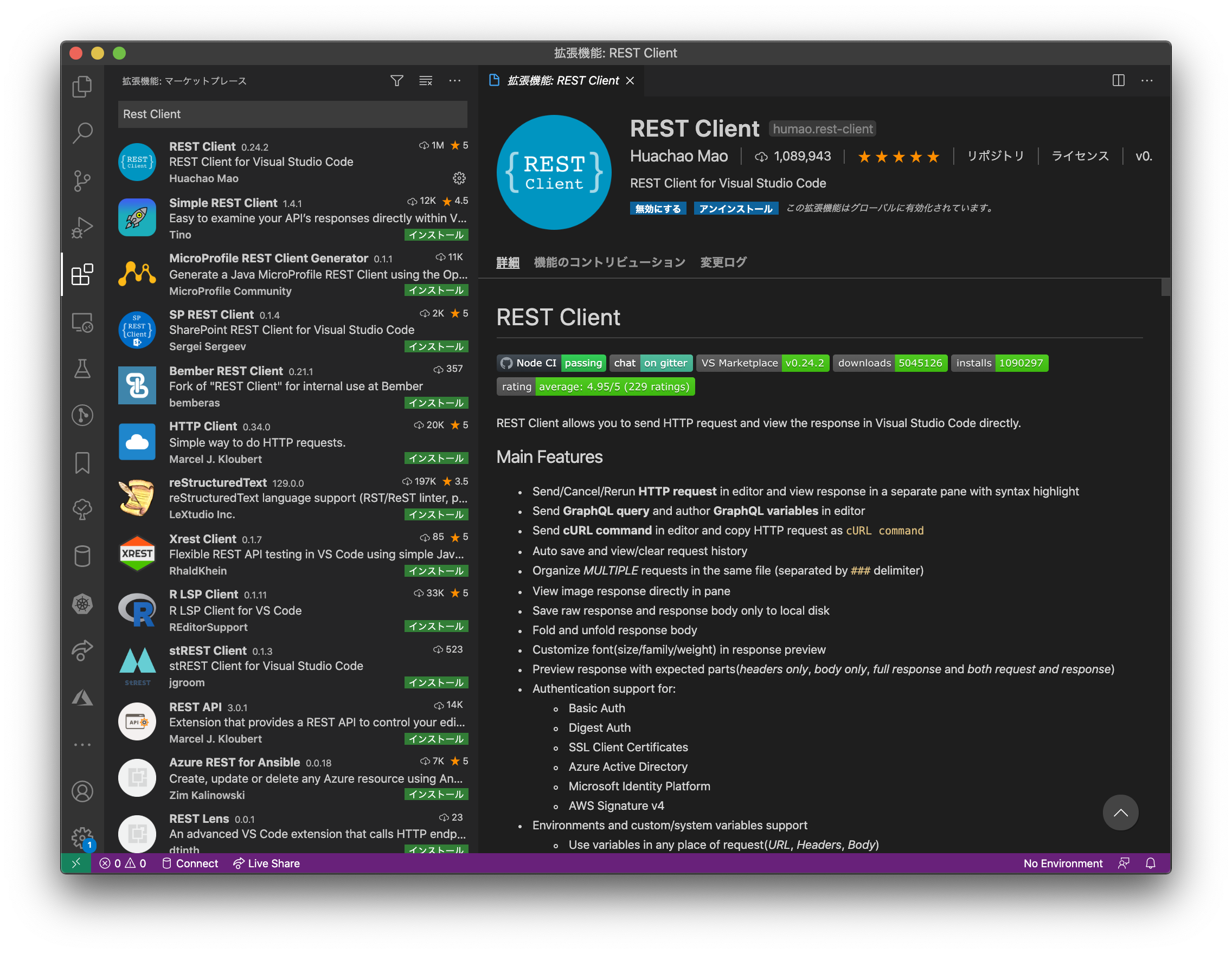Open the Explorer view in activity bar

click(x=82, y=86)
